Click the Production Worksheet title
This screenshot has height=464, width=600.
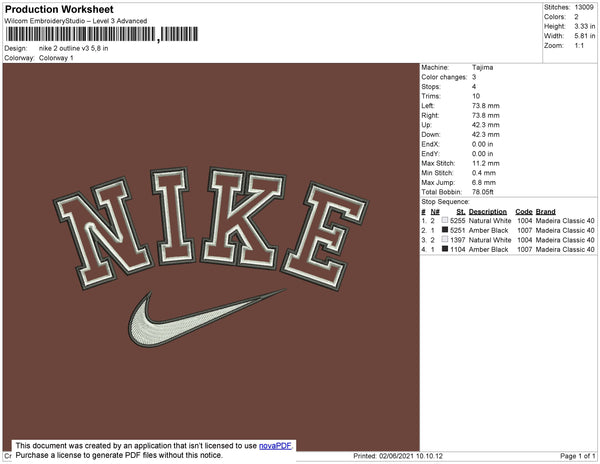click(59, 9)
